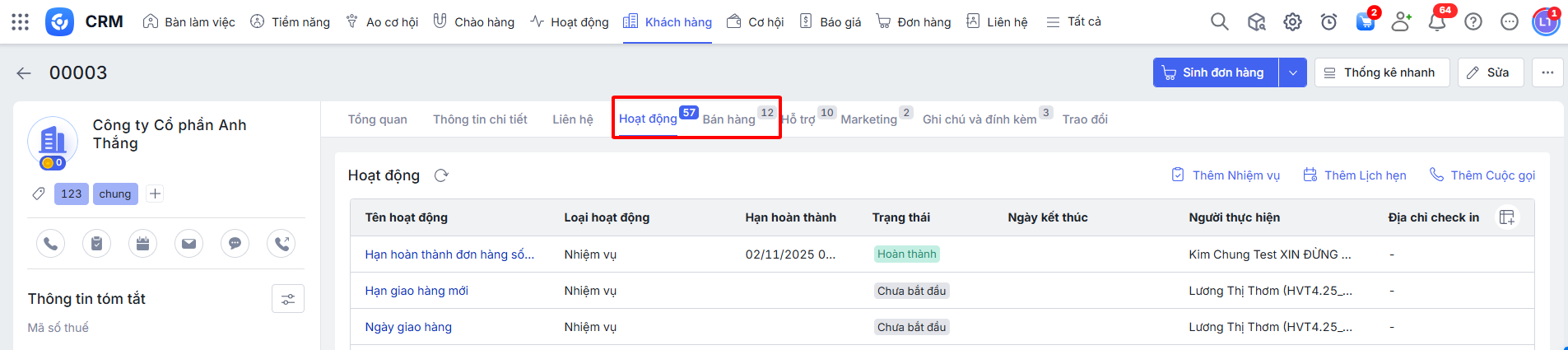Click Thêm Cuộc gọi link

coord(1482,175)
